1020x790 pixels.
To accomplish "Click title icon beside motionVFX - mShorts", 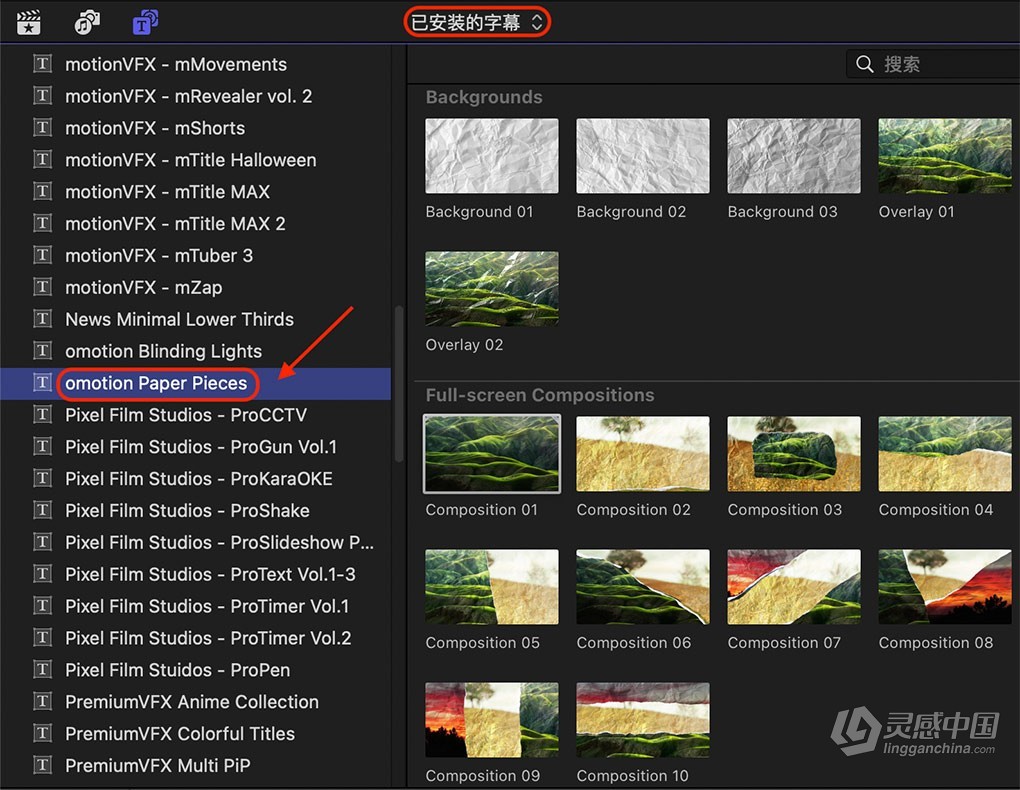I will (x=43, y=128).
